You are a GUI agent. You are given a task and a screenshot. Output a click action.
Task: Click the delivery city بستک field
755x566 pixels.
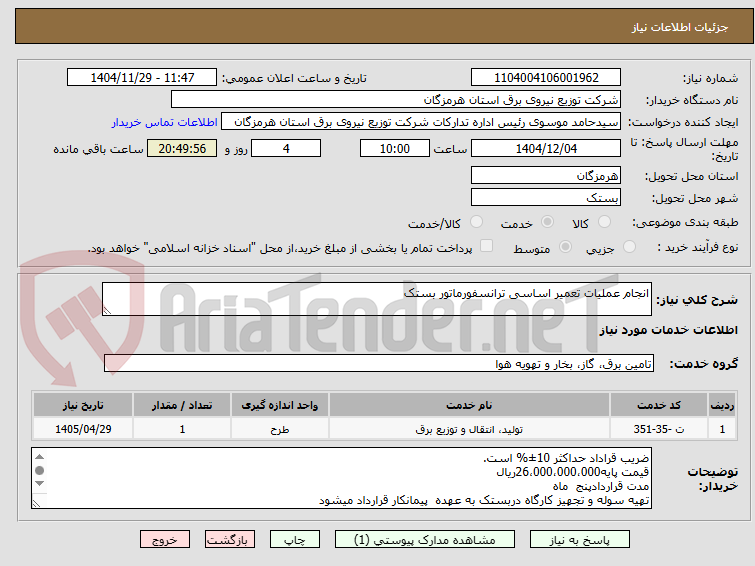coord(546,197)
